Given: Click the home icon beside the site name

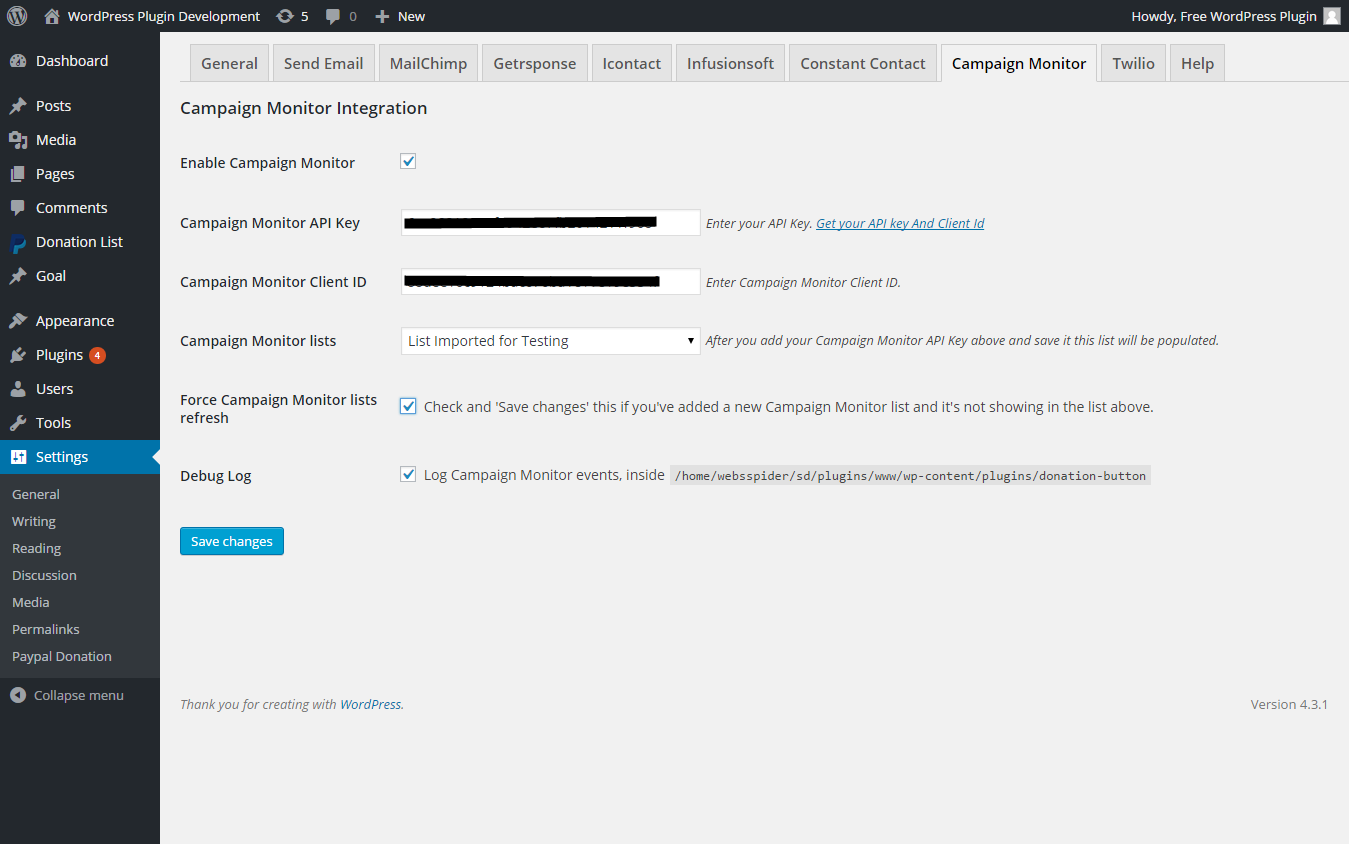Looking at the screenshot, I should [x=52, y=16].
